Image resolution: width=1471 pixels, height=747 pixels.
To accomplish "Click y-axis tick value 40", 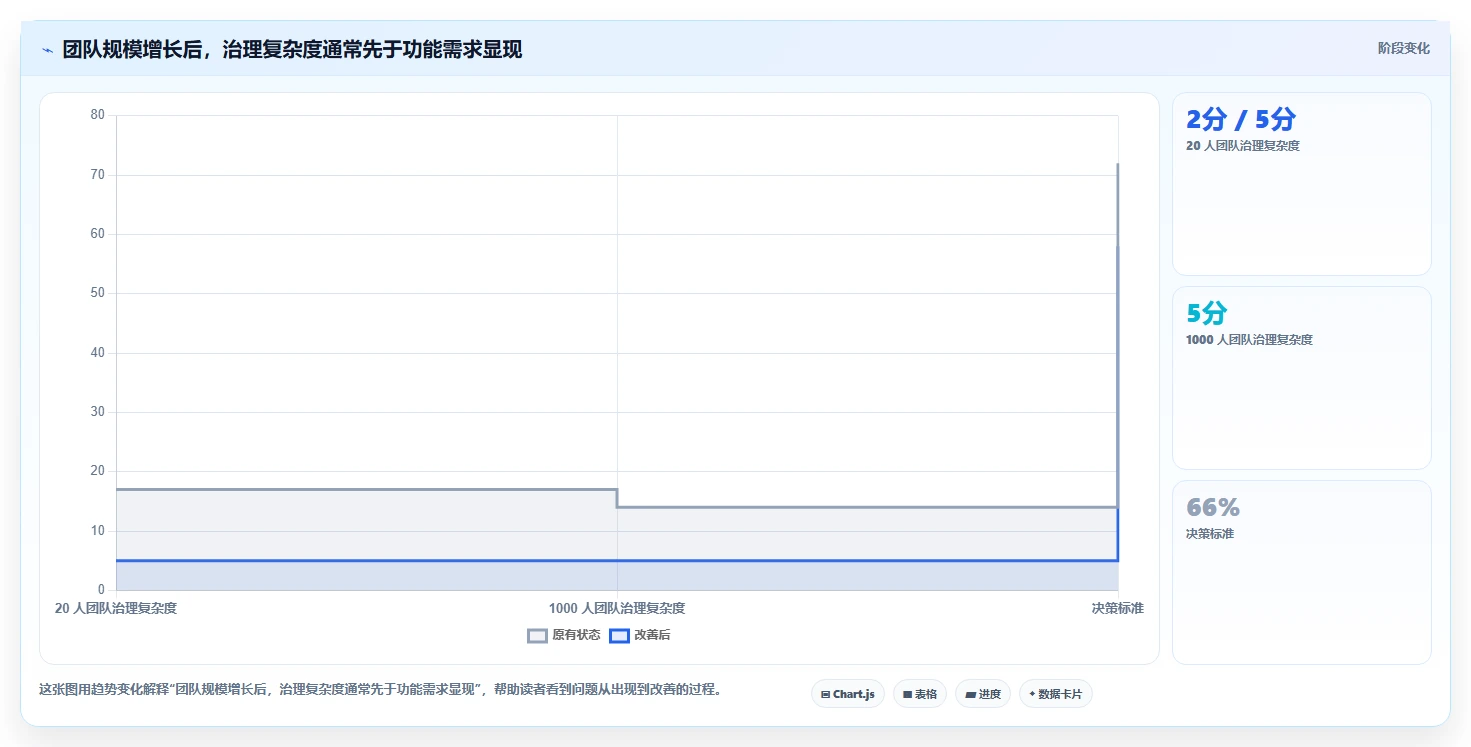I will (x=97, y=353).
